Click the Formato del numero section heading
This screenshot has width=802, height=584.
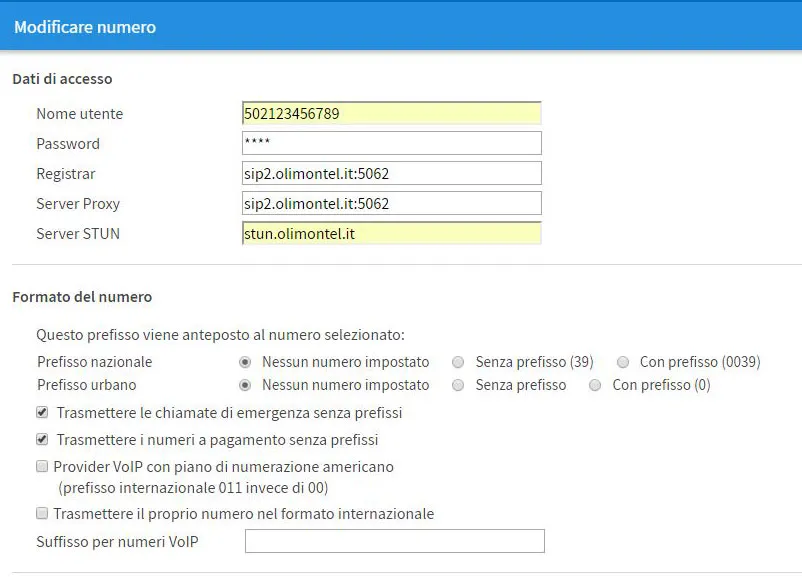[82, 297]
